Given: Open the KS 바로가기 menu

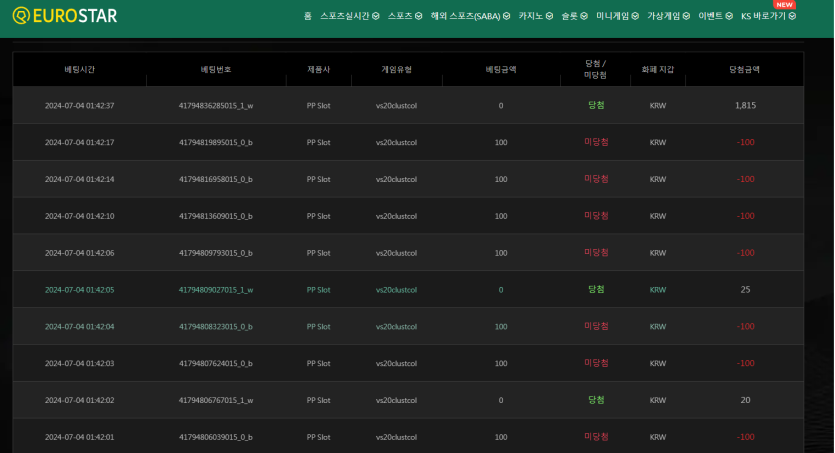Looking at the screenshot, I should [x=763, y=16].
